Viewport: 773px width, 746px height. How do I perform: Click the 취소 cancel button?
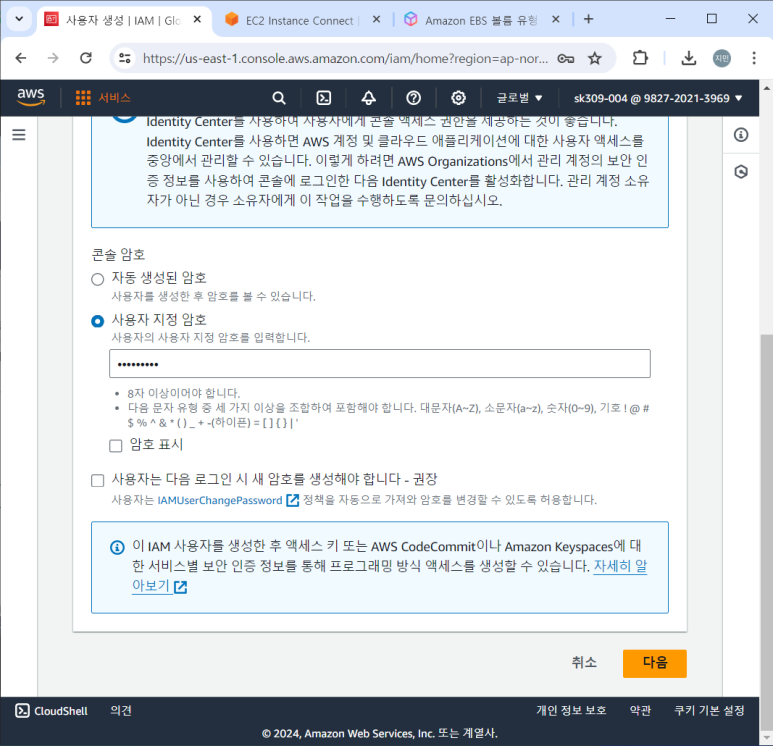tap(584, 662)
